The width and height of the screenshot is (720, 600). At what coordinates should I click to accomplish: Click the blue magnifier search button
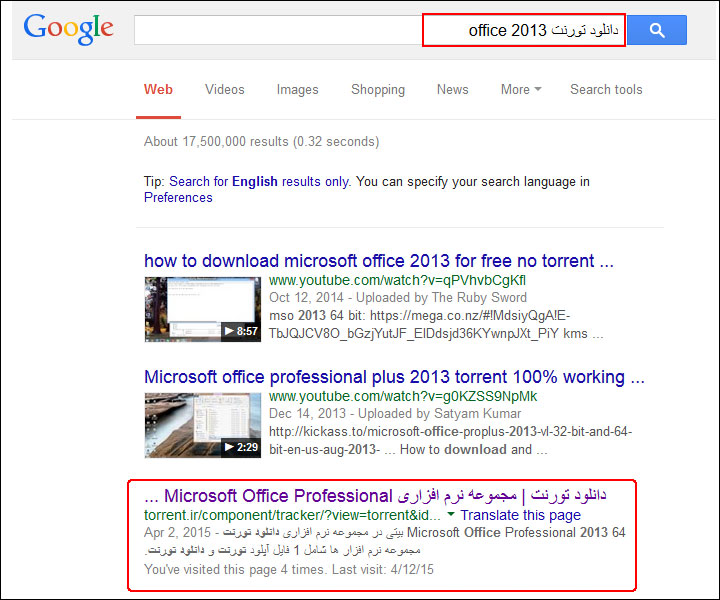(x=657, y=30)
